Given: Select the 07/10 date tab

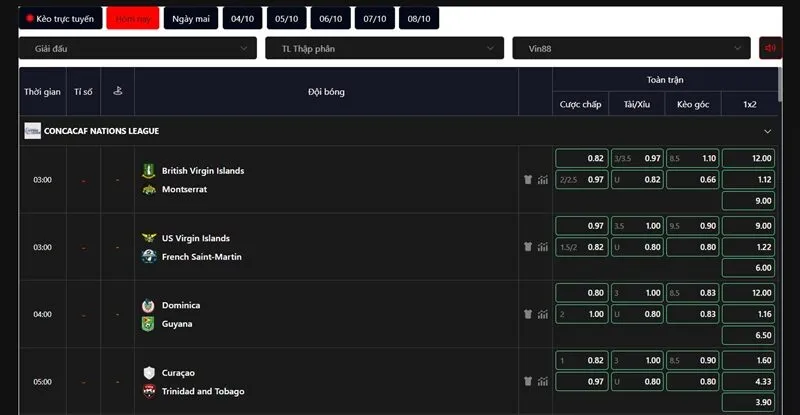Looking at the screenshot, I should 374,19.
